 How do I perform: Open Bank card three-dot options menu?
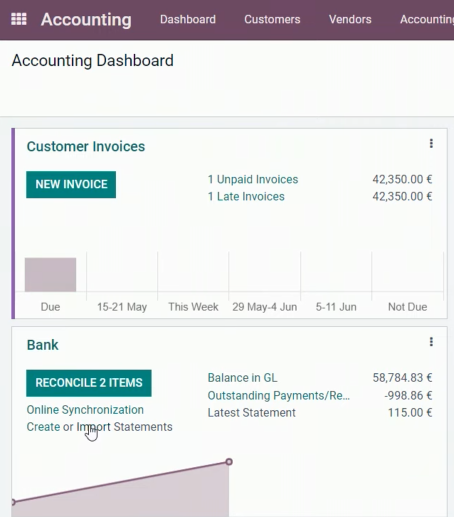[x=431, y=342]
